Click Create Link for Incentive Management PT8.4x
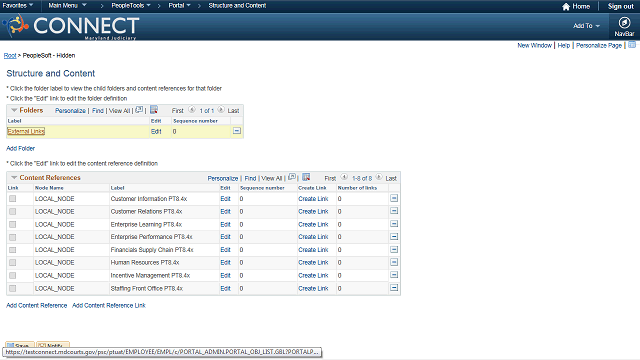This screenshot has height=360, width=640. click(313, 276)
